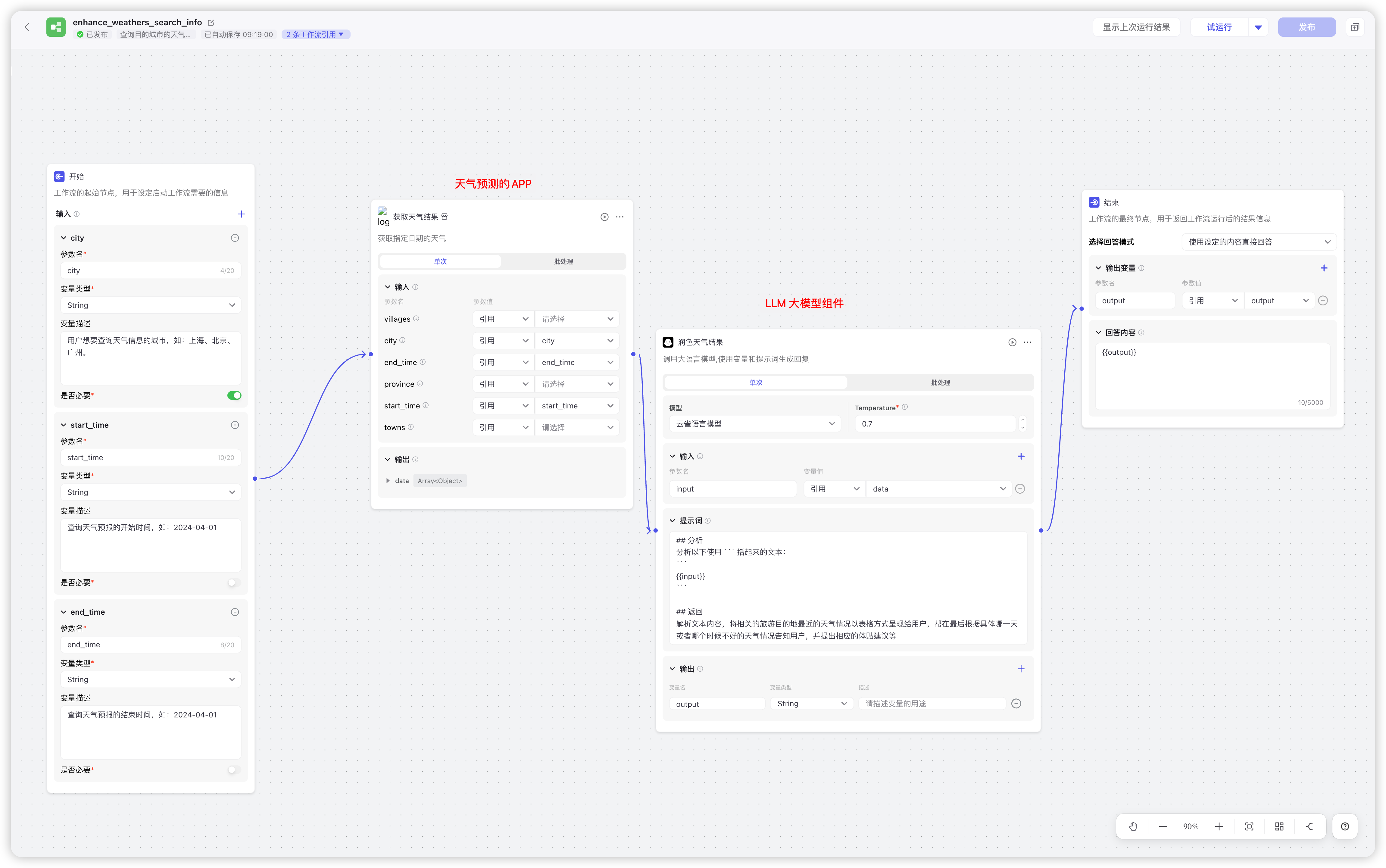Add an input variable in the 润色天气结果 node
Screen dimensions: 1386x868
coord(1021,456)
